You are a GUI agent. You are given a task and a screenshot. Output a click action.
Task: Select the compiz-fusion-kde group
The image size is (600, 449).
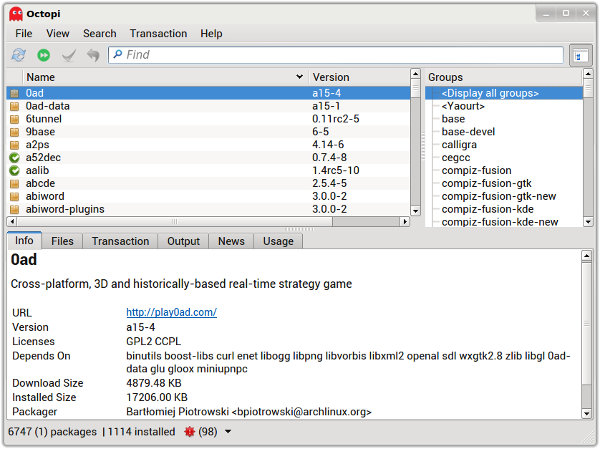click(x=487, y=209)
